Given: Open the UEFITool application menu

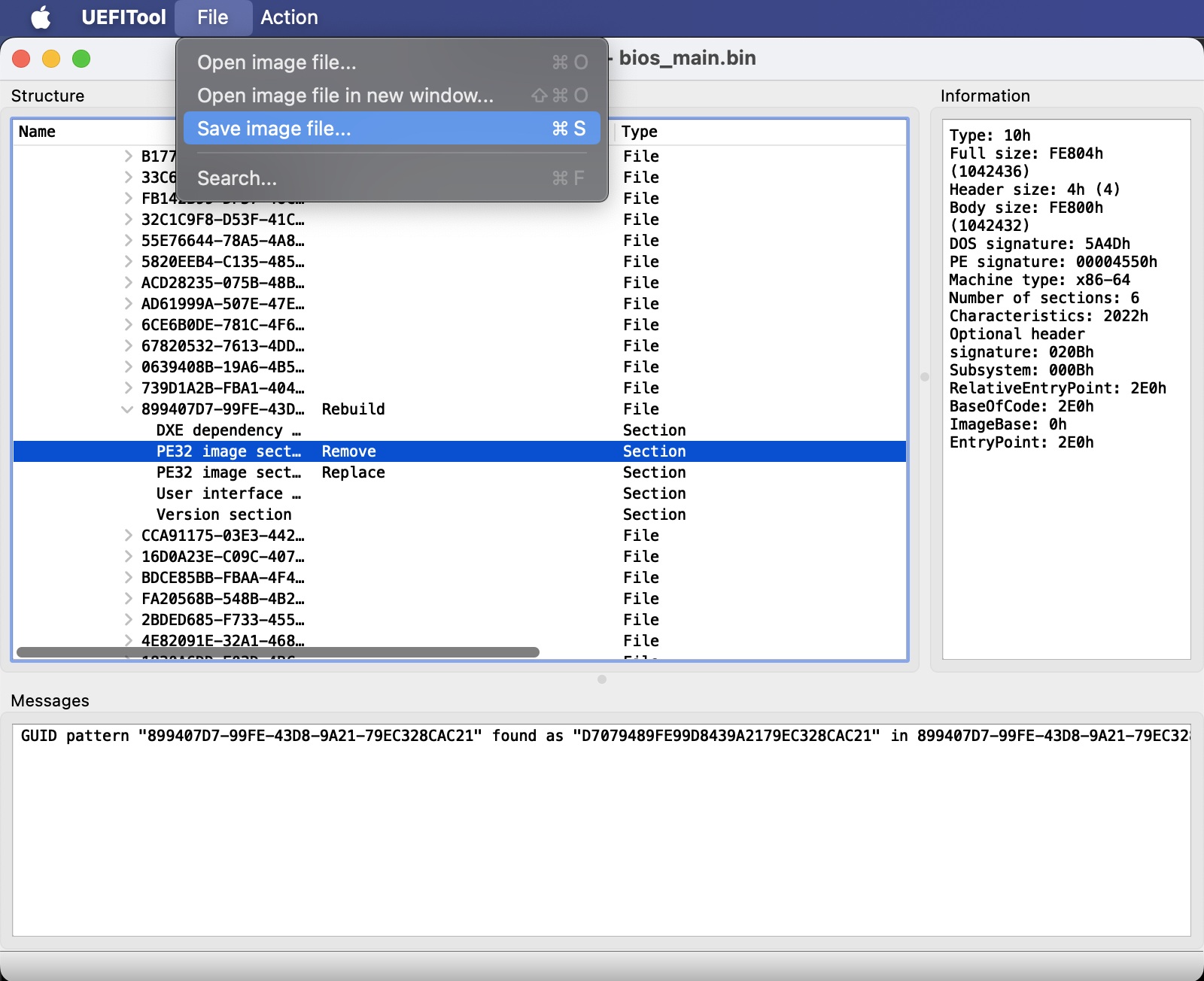Looking at the screenshot, I should 123,17.
